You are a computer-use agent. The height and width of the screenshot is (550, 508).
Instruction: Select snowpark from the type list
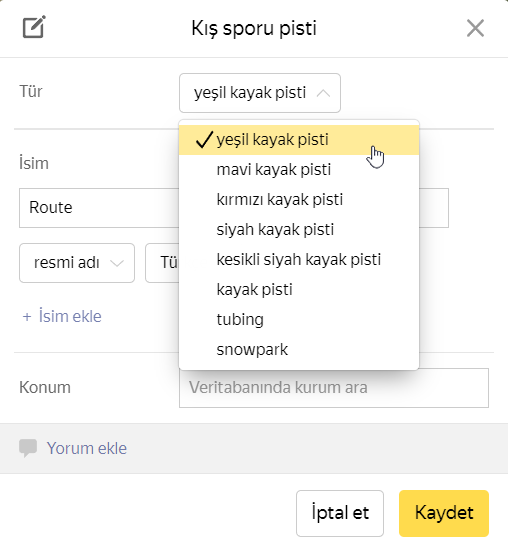tap(299, 350)
